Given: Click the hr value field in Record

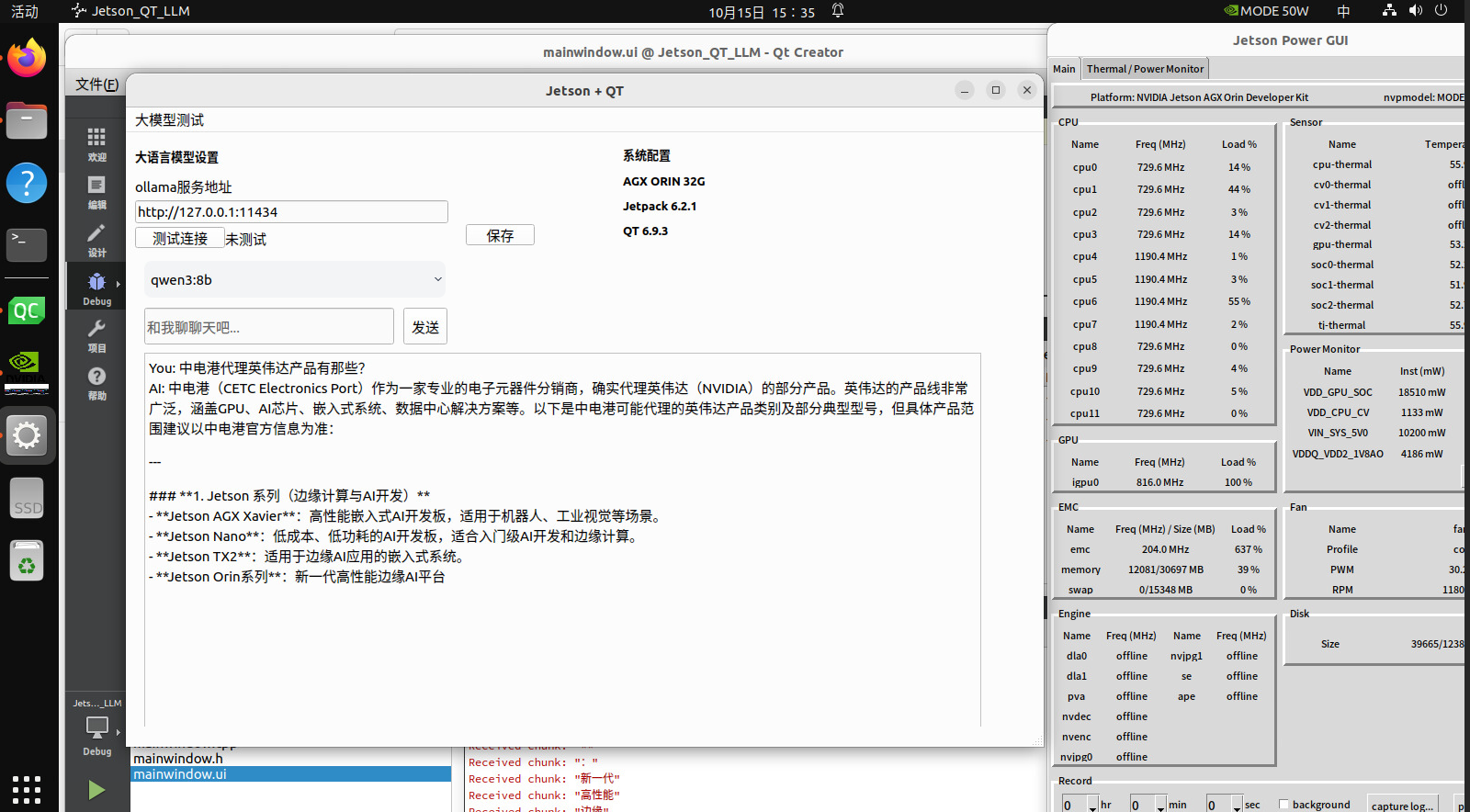Looking at the screenshot, I should [x=1074, y=806].
